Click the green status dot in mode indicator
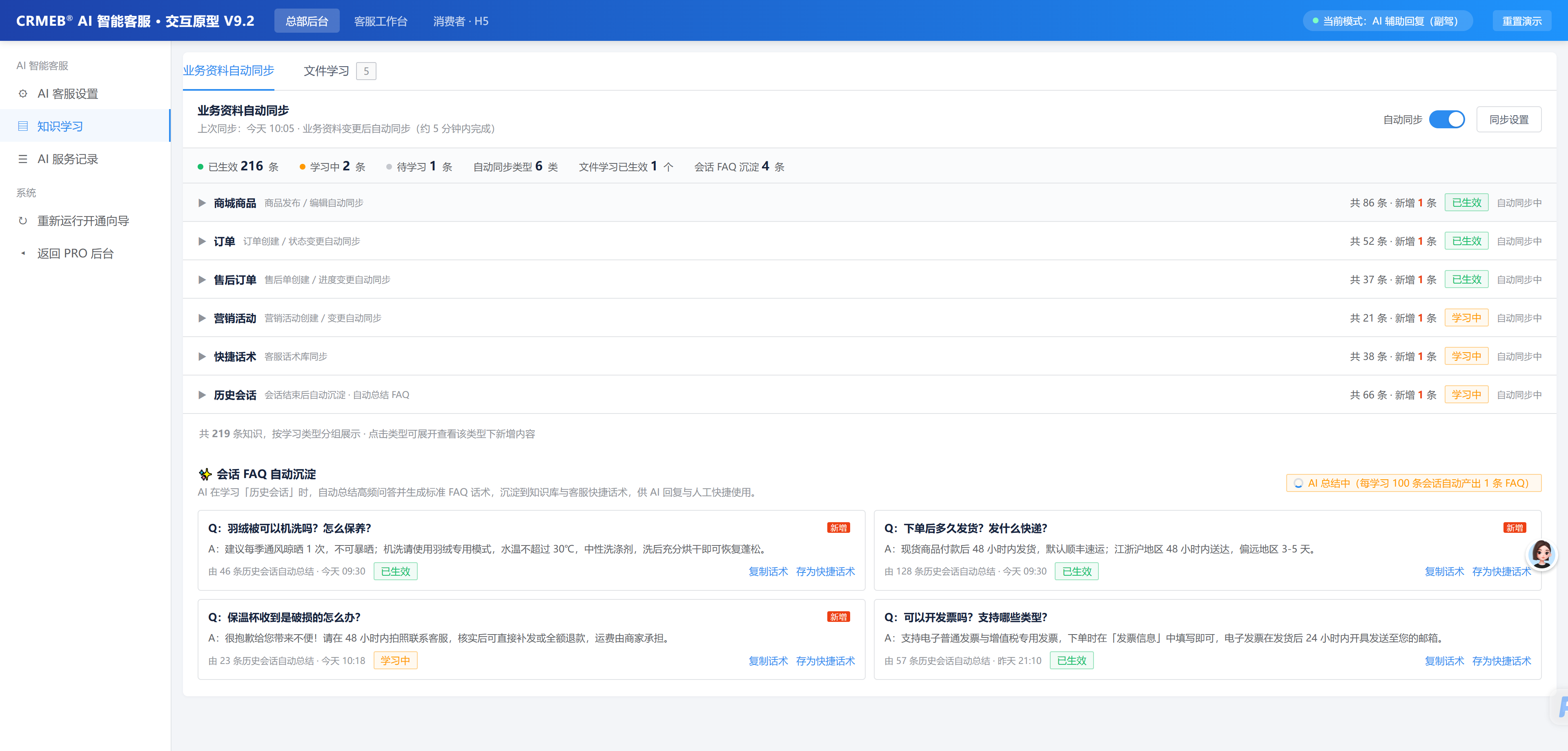This screenshot has width=1568, height=751. pos(1315,21)
